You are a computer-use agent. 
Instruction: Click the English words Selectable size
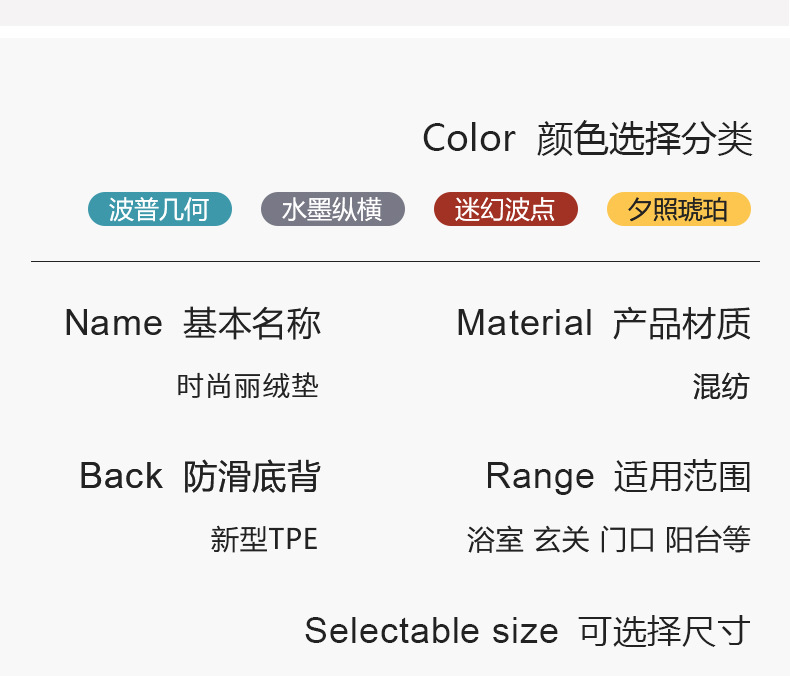[x=431, y=631]
